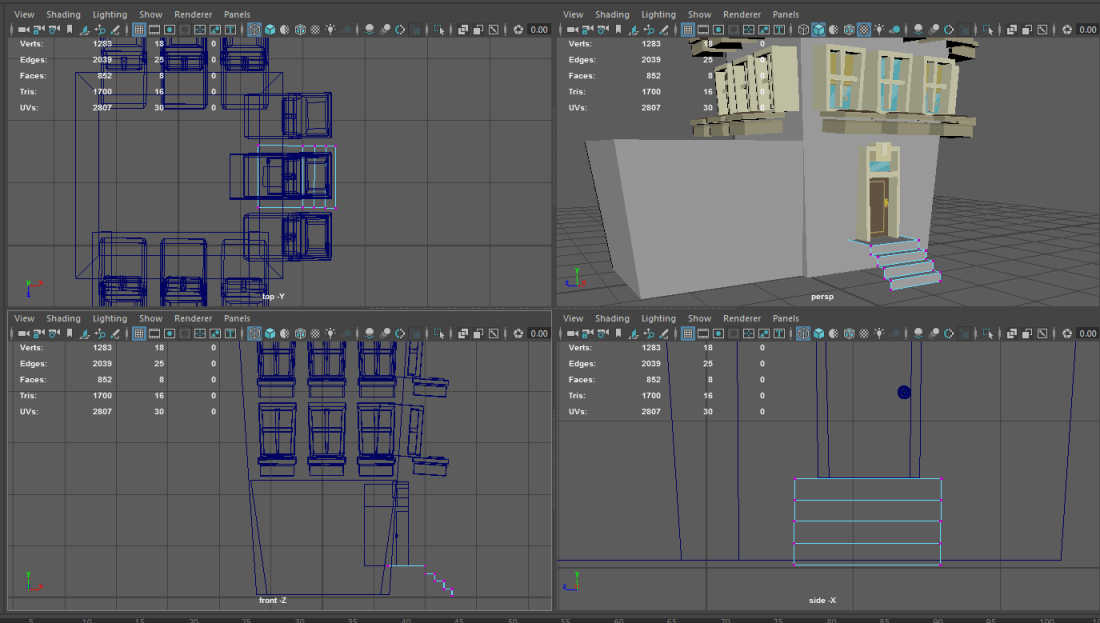1100x623 pixels.
Task: Turn on Use All Lights in persp view
Action: [x=878, y=29]
